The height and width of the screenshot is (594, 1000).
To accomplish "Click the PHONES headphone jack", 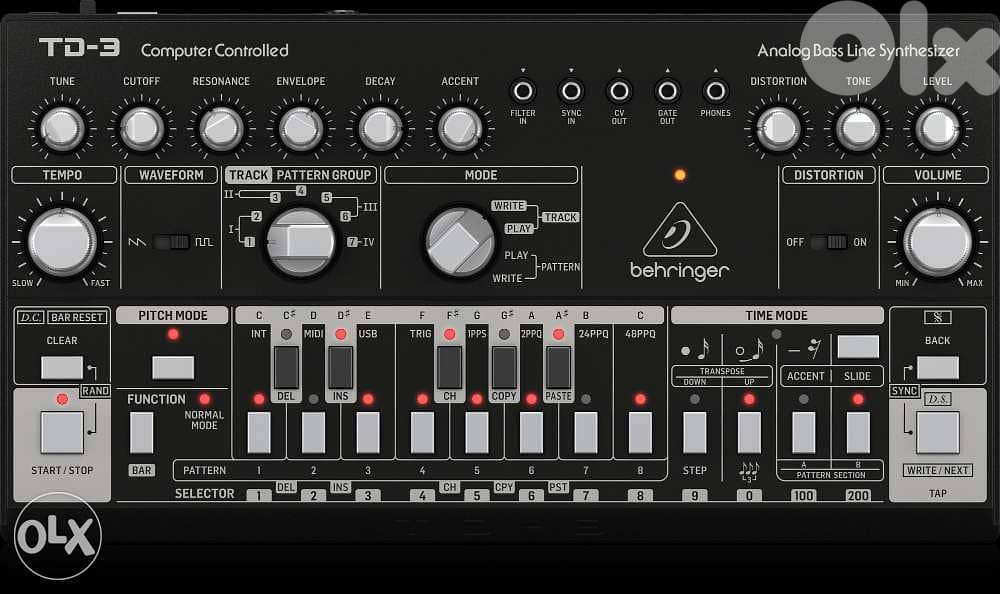I will [716, 91].
